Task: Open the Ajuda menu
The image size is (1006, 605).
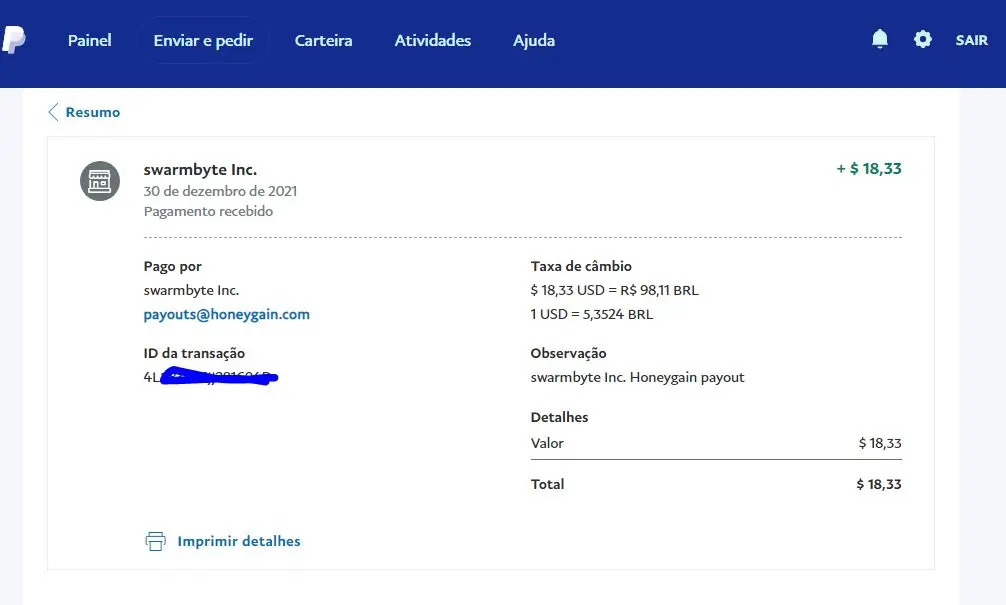Action: click(534, 40)
